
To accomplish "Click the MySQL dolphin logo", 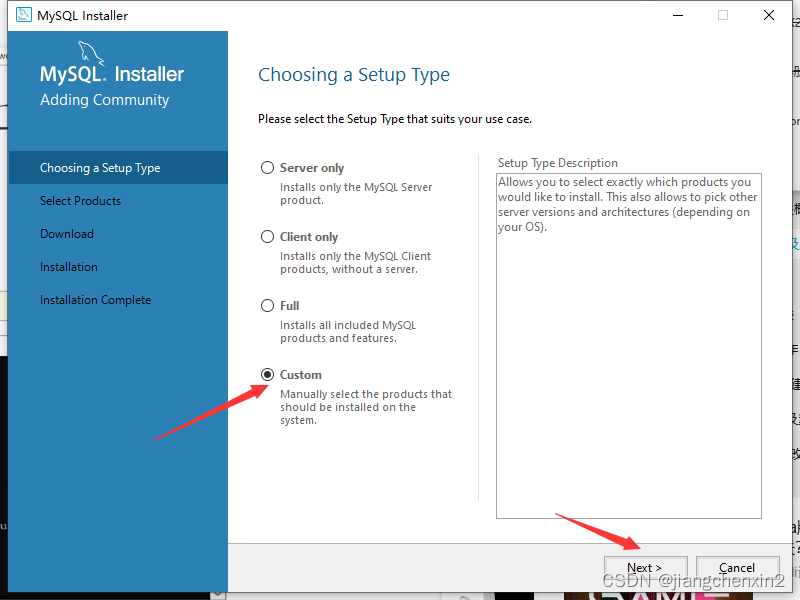I will pos(91,53).
